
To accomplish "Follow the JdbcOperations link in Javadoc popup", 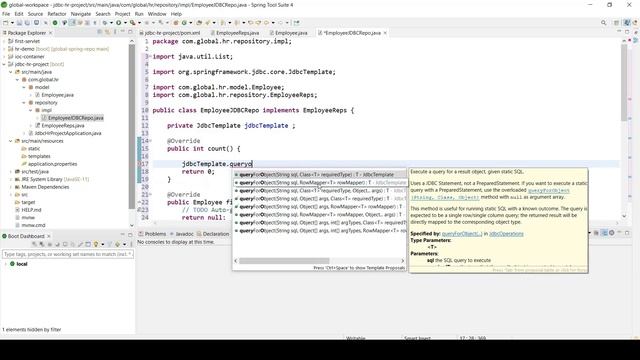I will 506,234.
